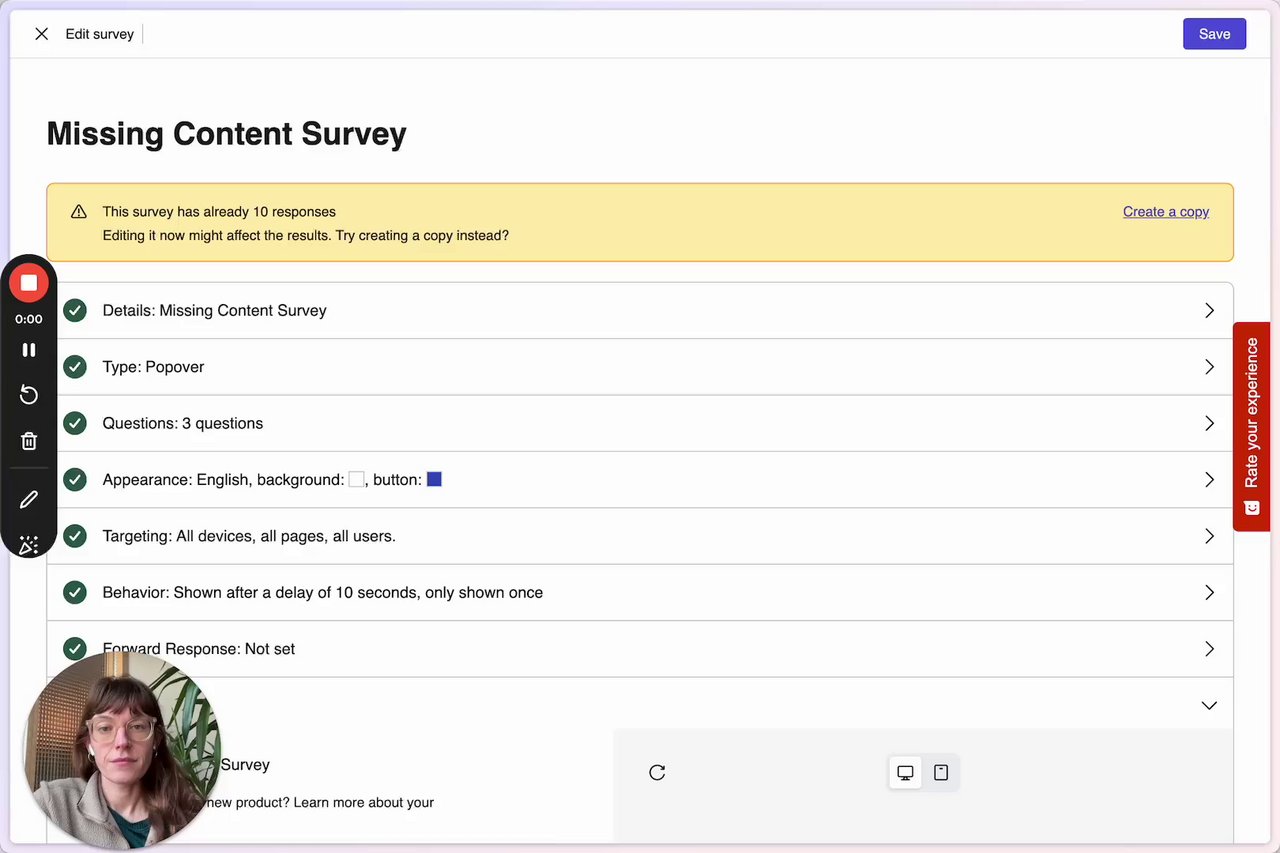This screenshot has height=853, width=1280.
Task: Open the Behavior section row
Action: tap(640, 593)
